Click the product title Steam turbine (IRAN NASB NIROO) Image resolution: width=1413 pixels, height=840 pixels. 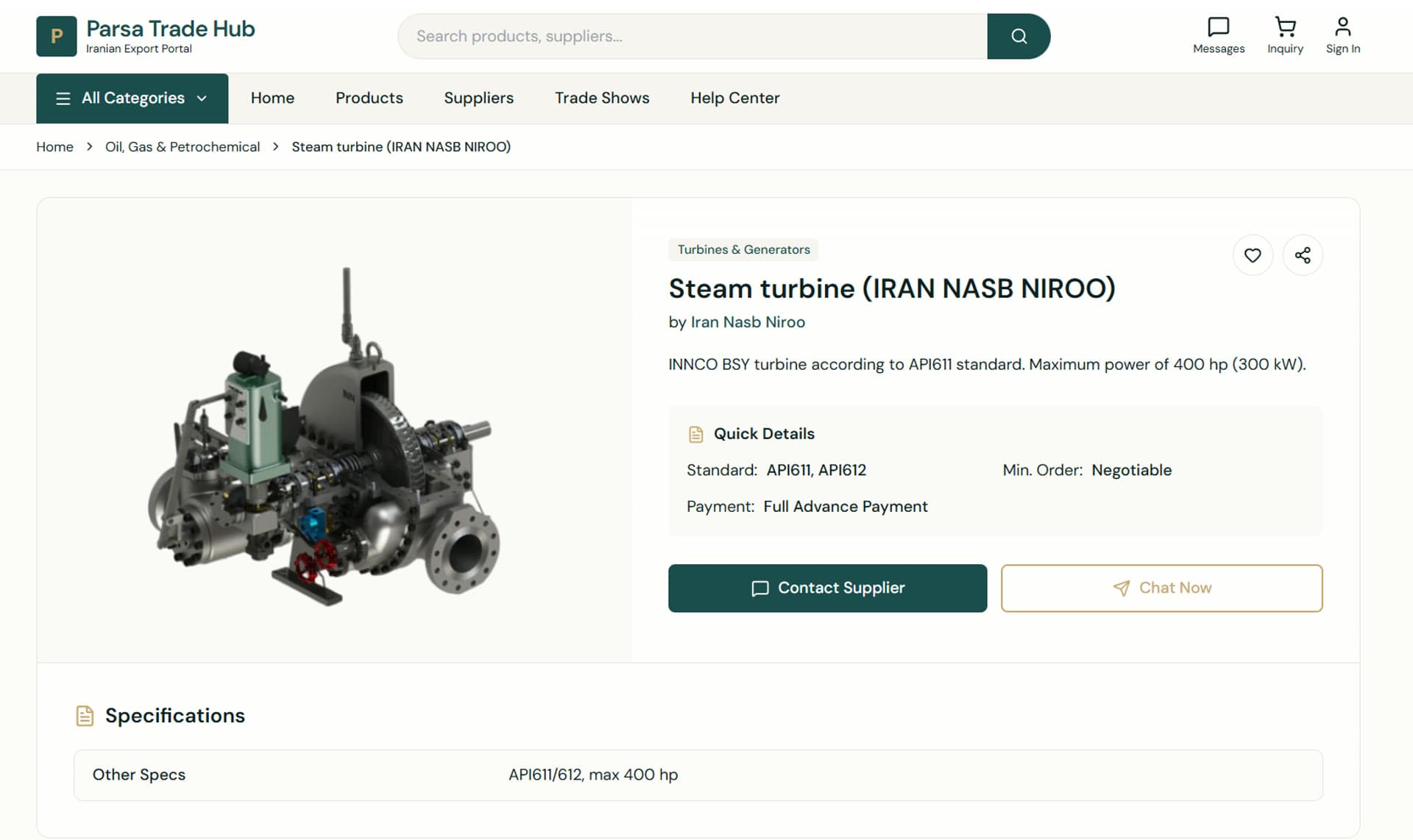pyautogui.click(x=892, y=288)
